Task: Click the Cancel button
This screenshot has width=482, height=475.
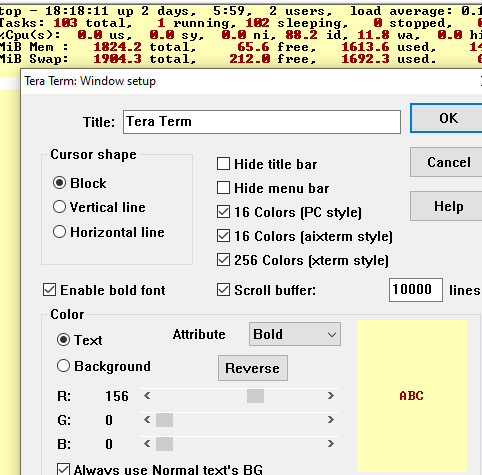Action: pos(447,162)
